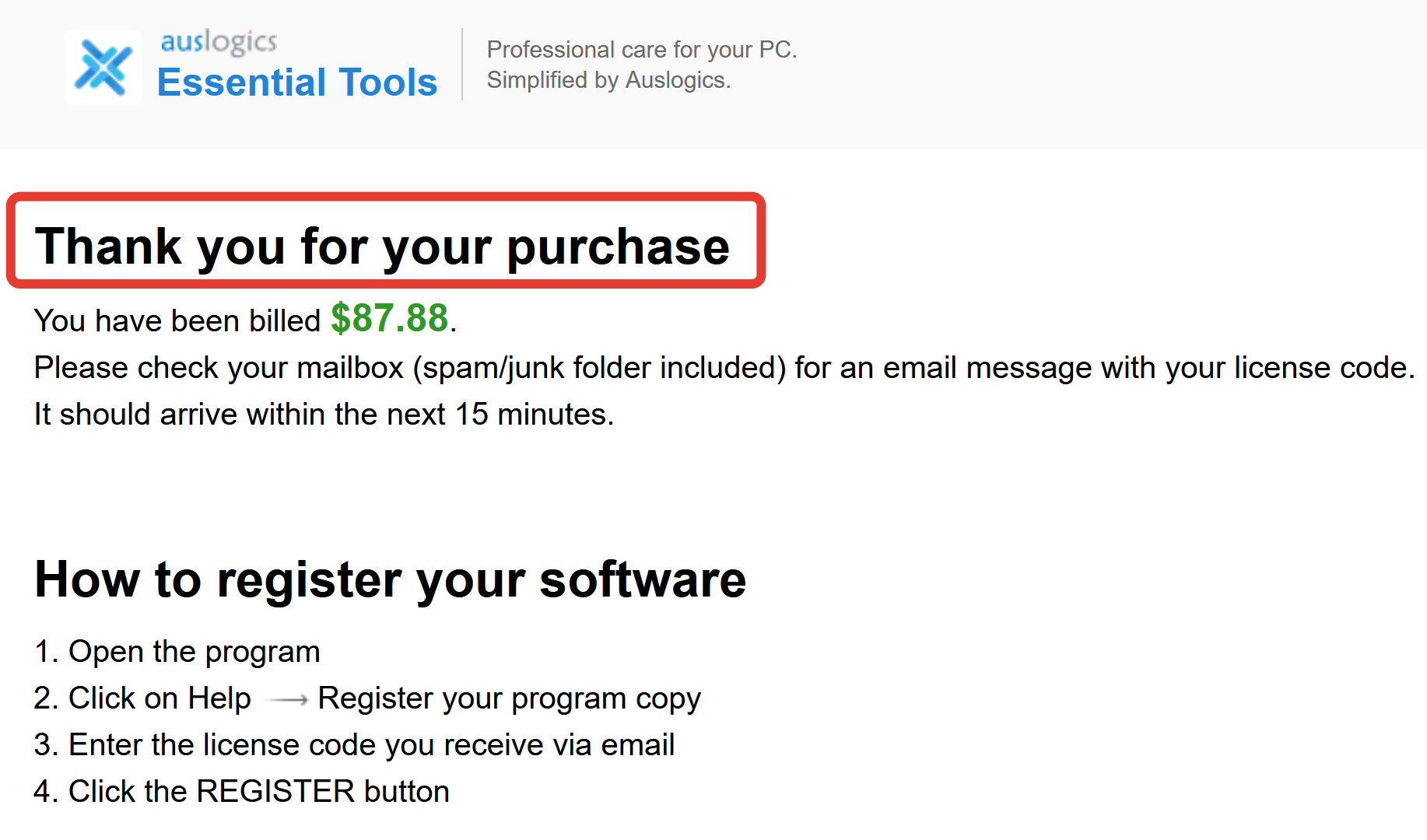Click the Auslogics blue X logo icon
The image size is (1427, 840).
[x=103, y=68]
